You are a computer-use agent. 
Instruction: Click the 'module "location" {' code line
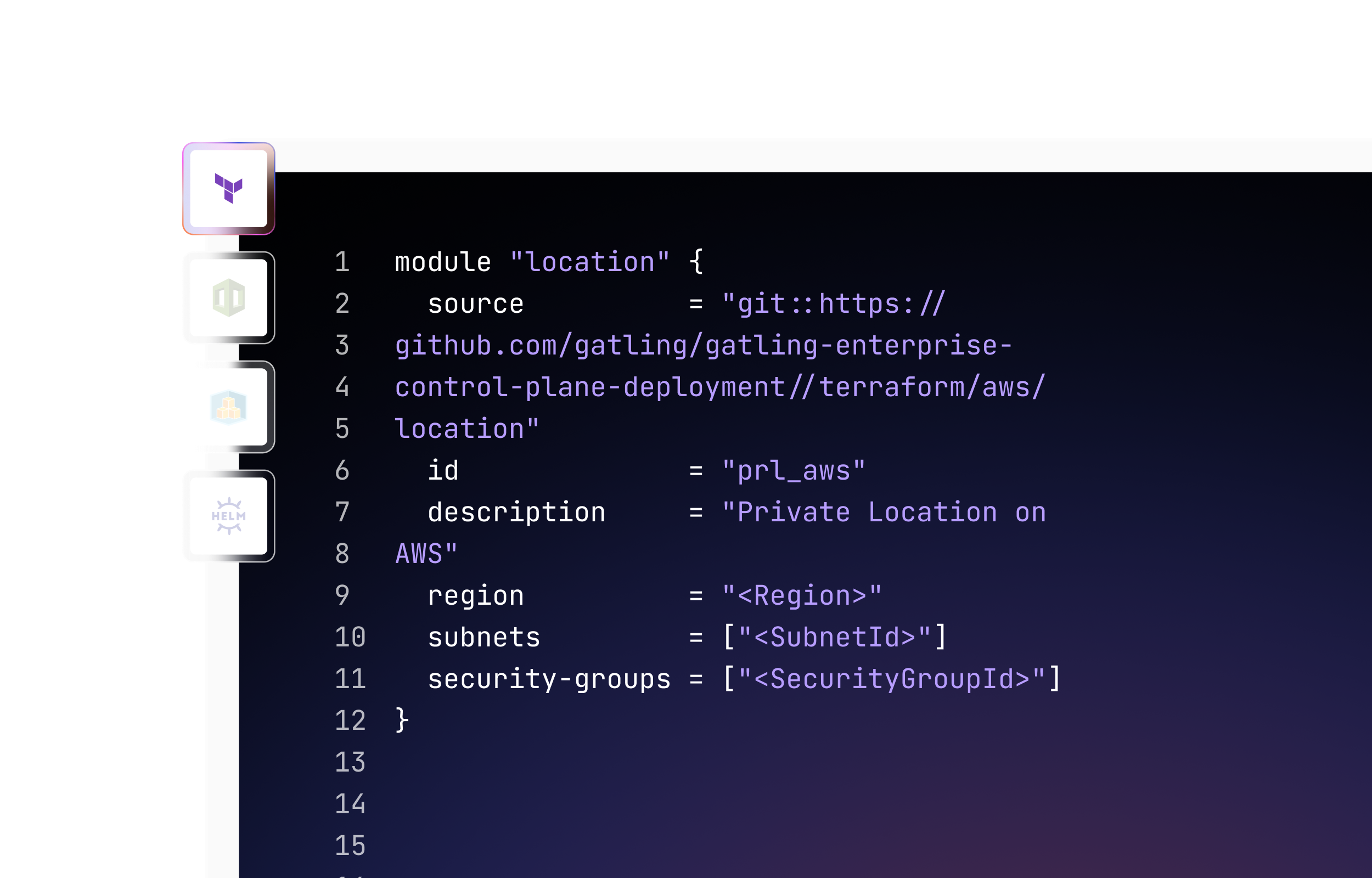pyautogui.click(x=549, y=262)
